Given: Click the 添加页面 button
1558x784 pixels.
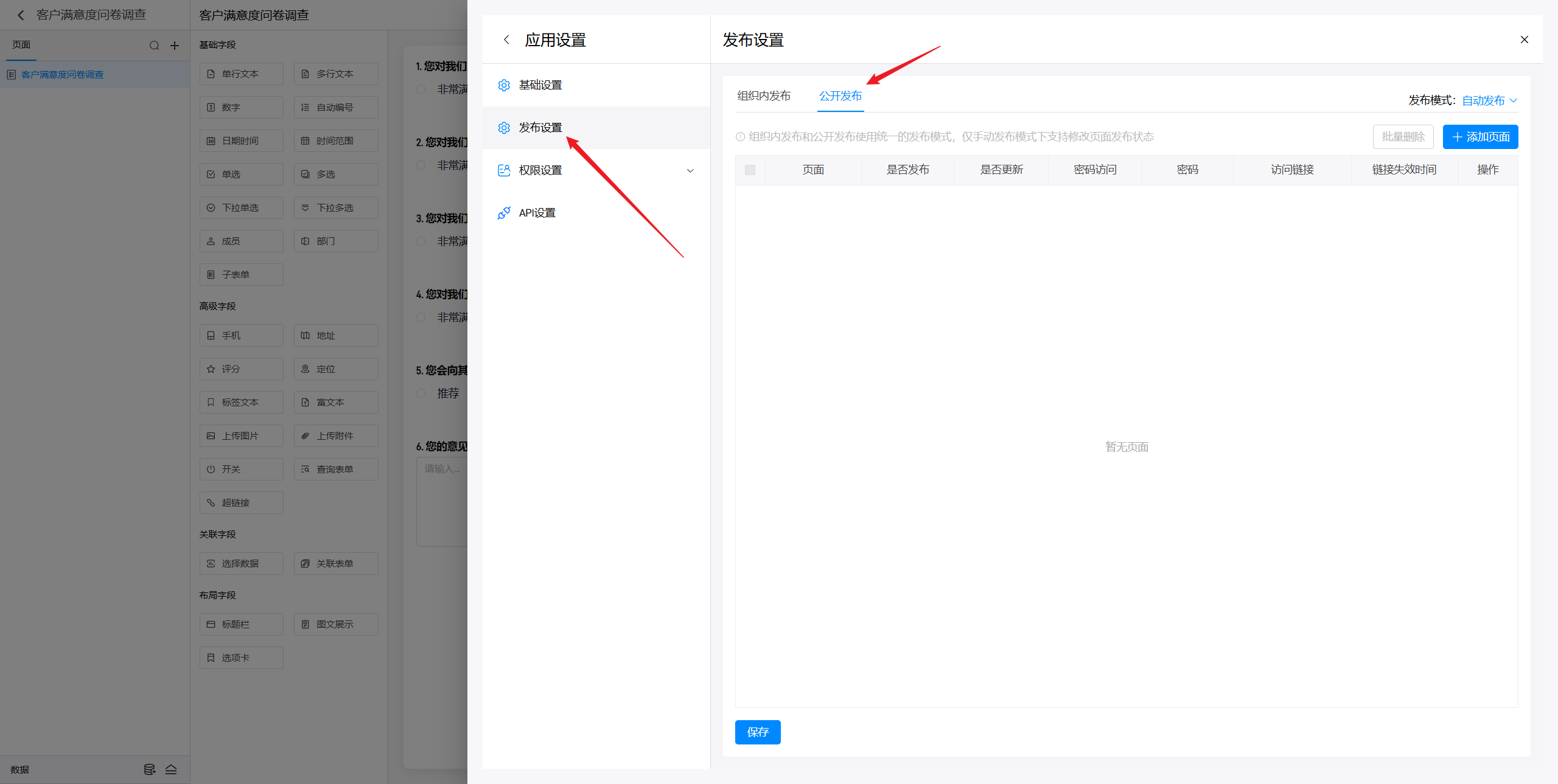Looking at the screenshot, I should [1480, 137].
